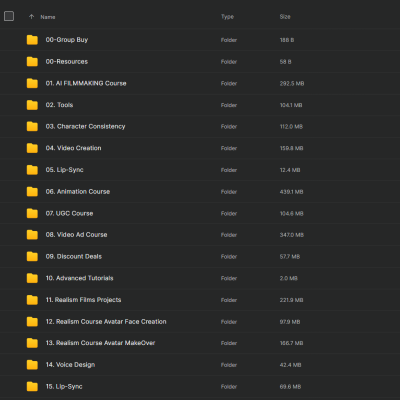Select the 07. UGC Course name
Image resolution: width=400 pixels, height=400 pixels.
coord(69,213)
